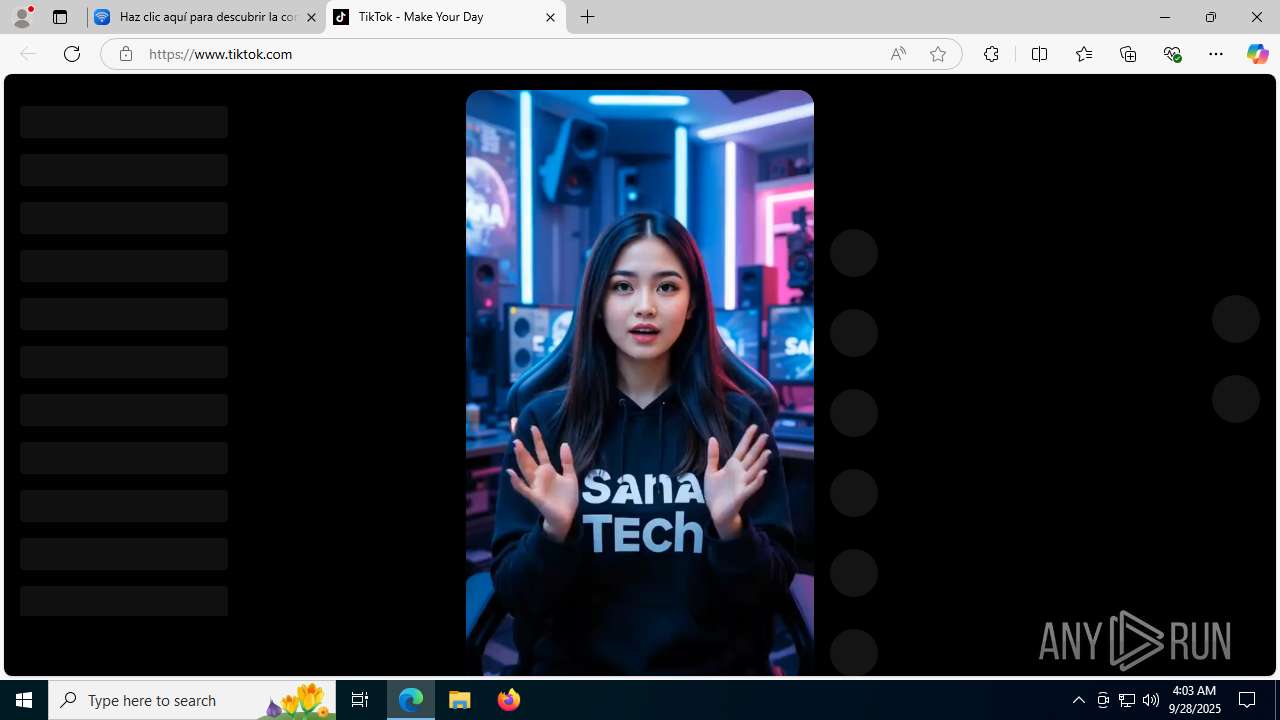Open Extensions menu

point(991,54)
